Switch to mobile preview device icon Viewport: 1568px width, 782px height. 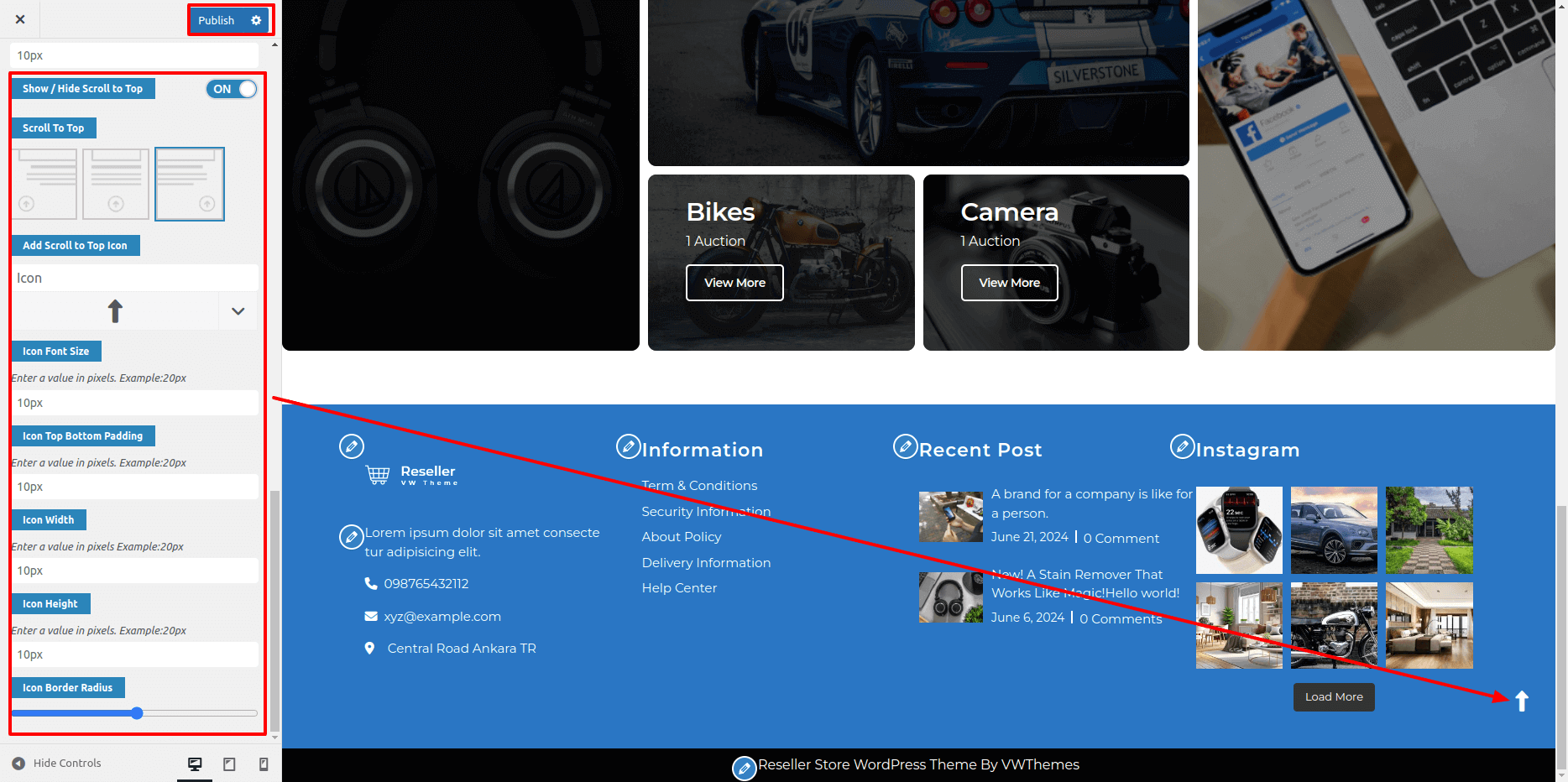pyautogui.click(x=264, y=764)
